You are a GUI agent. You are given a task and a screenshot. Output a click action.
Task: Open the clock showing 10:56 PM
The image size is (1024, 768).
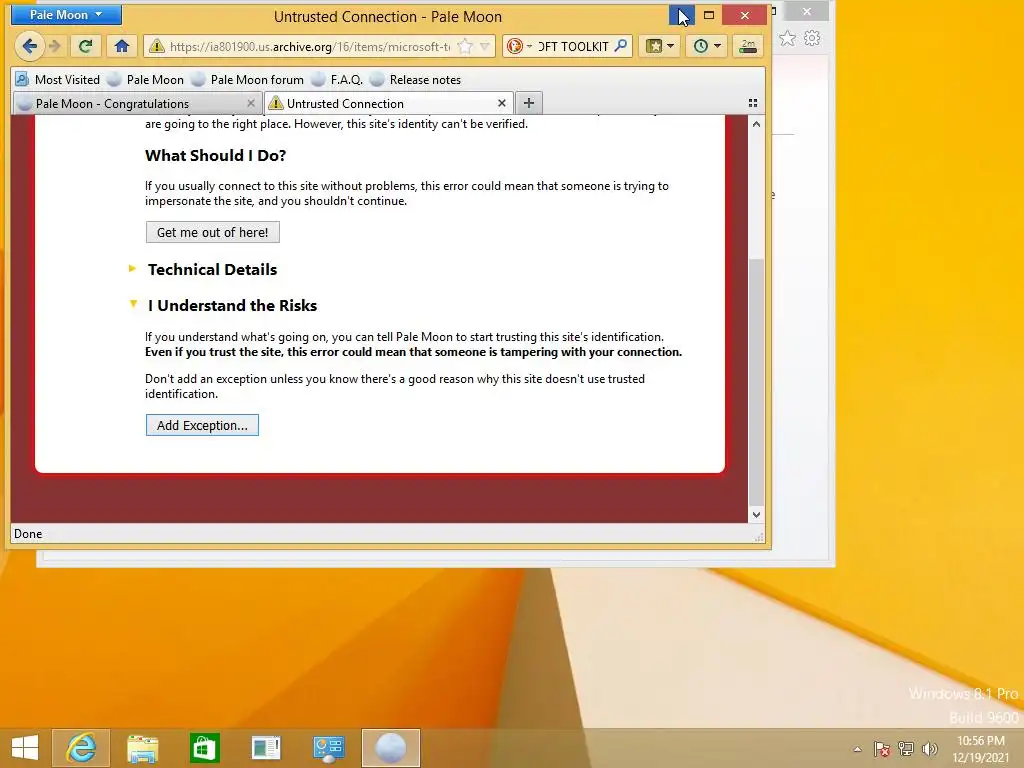[x=980, y=749]
